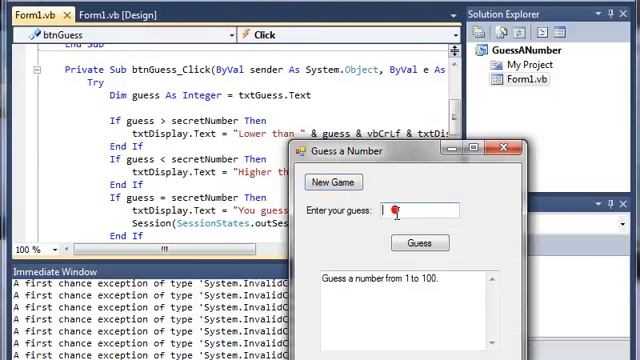Select the GuessANumber project node

[x=527, y=50]
